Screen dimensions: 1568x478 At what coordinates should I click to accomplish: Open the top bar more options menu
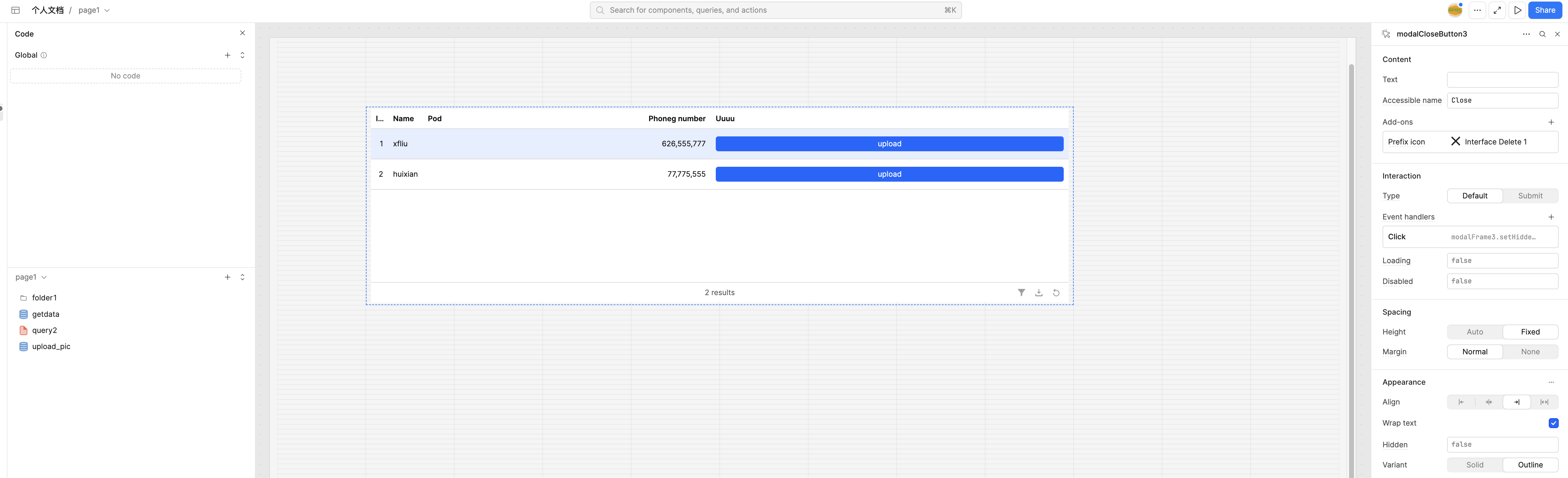(1477, 10)
